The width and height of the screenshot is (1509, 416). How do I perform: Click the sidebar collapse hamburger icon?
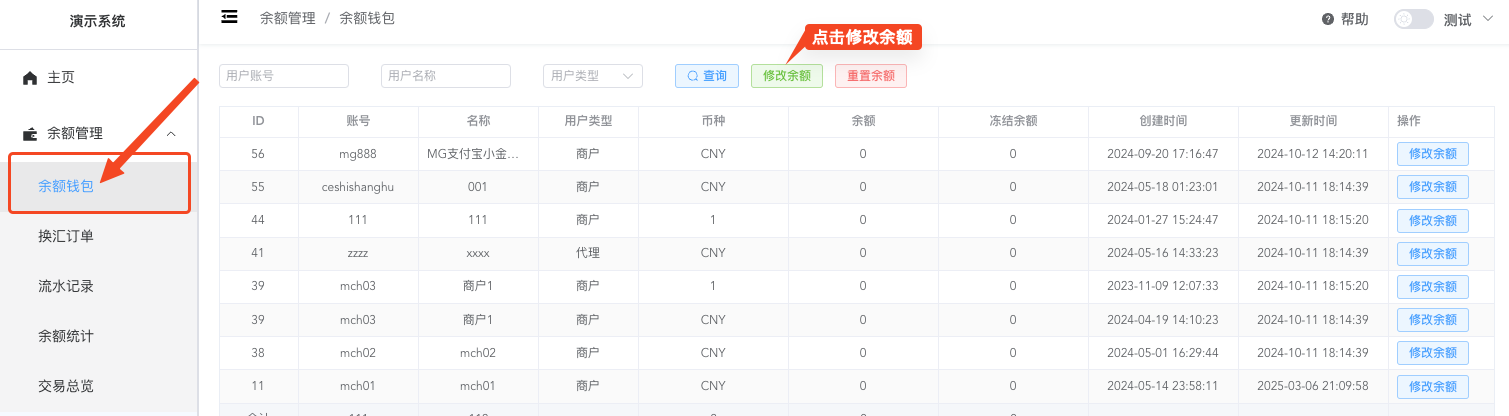coord(230,16)
